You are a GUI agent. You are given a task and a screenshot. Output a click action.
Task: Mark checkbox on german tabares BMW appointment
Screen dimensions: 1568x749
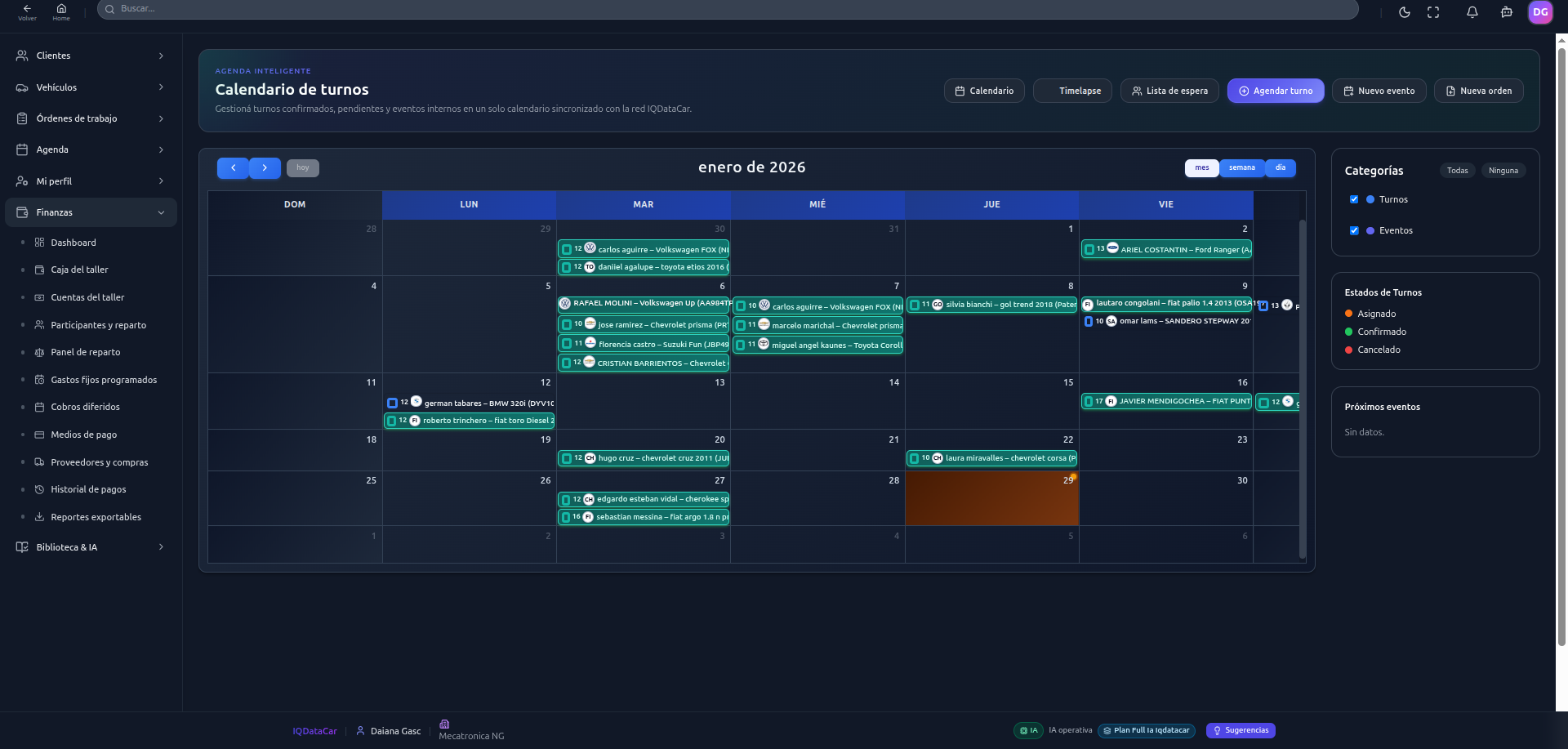392,403
